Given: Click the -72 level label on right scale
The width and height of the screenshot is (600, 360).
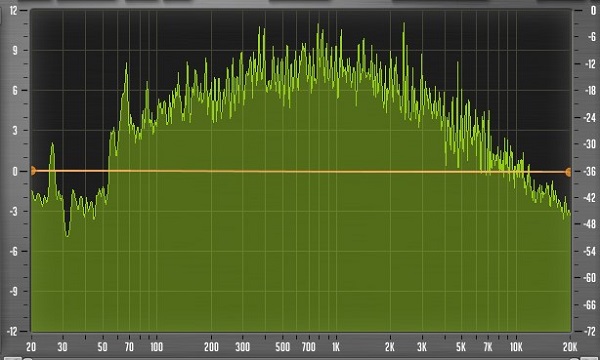Looking at the screenshot, I should point(590,331).
